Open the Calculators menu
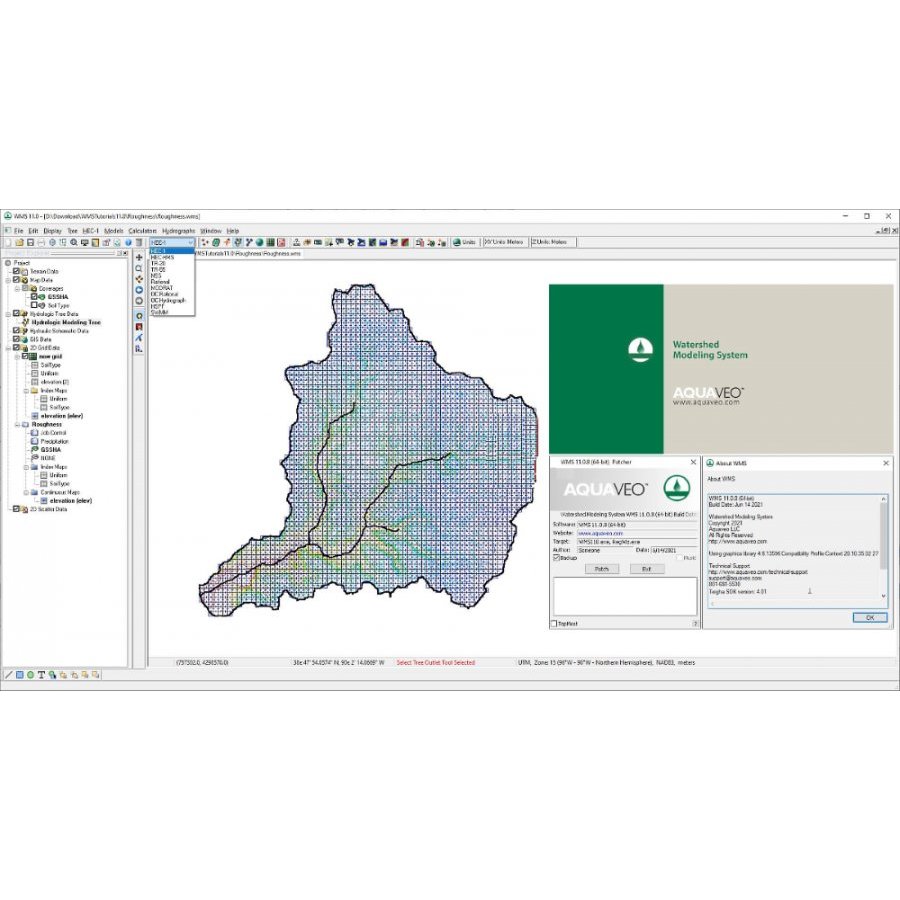The height and width of the screenshot is (900, 900). 142,230
